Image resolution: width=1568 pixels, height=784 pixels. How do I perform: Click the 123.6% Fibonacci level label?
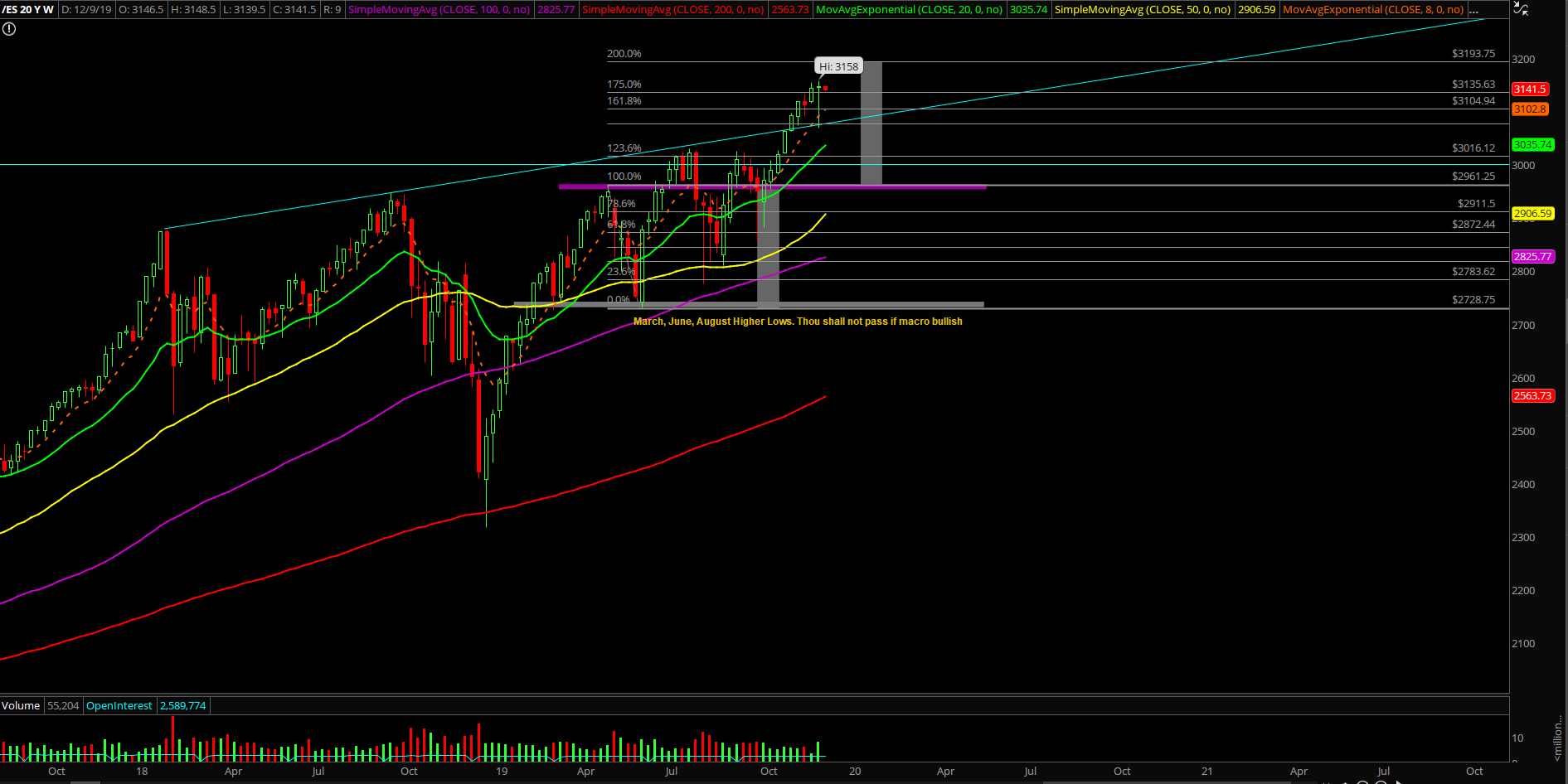624,148
